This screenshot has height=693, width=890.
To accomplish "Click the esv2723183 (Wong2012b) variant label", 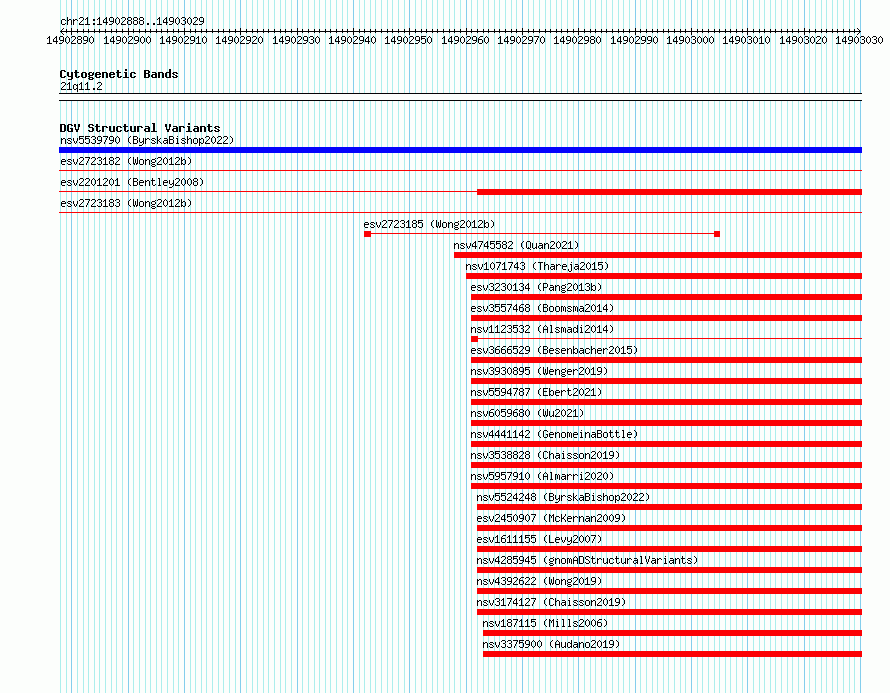I will pos(126,203).
